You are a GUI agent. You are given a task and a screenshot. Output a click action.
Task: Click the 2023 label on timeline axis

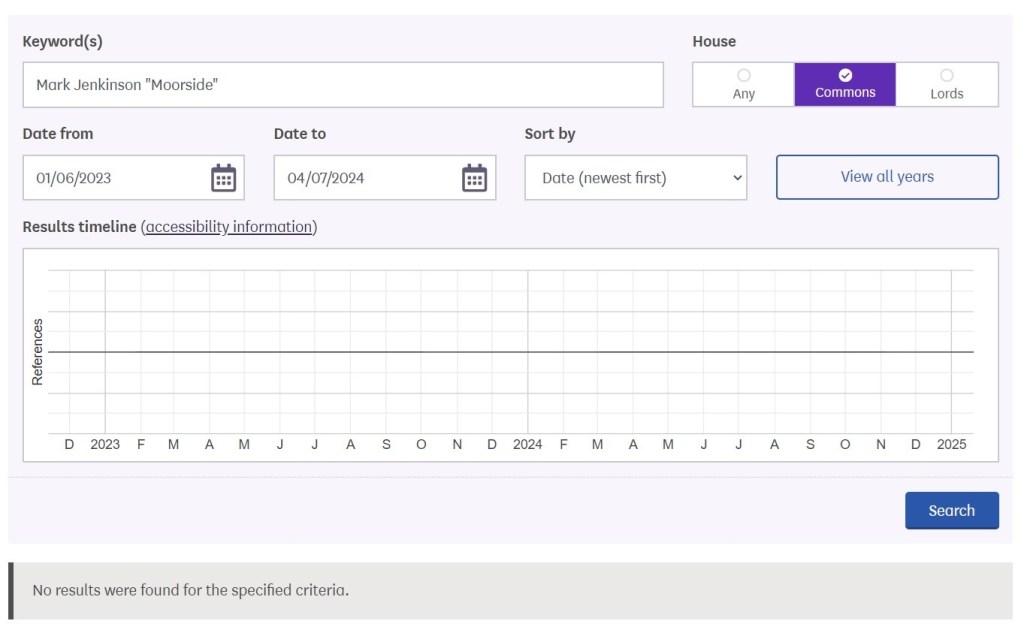coord(105,444)
